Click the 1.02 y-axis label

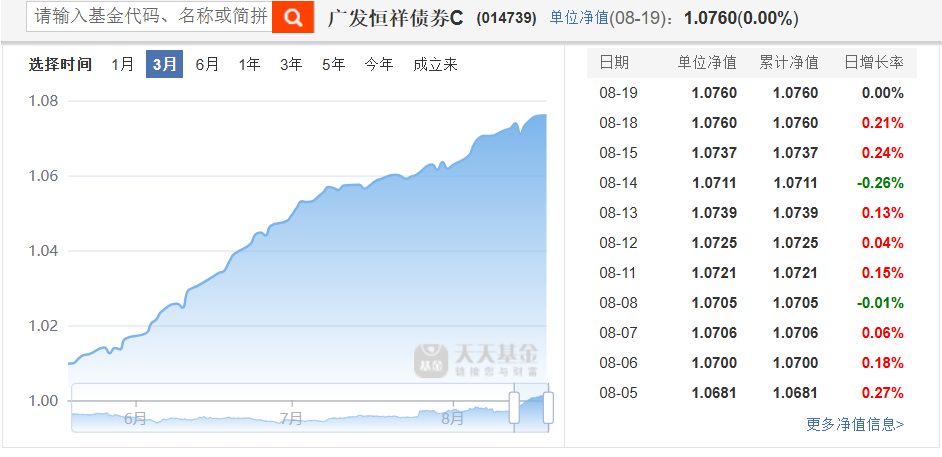pos(44,326)
